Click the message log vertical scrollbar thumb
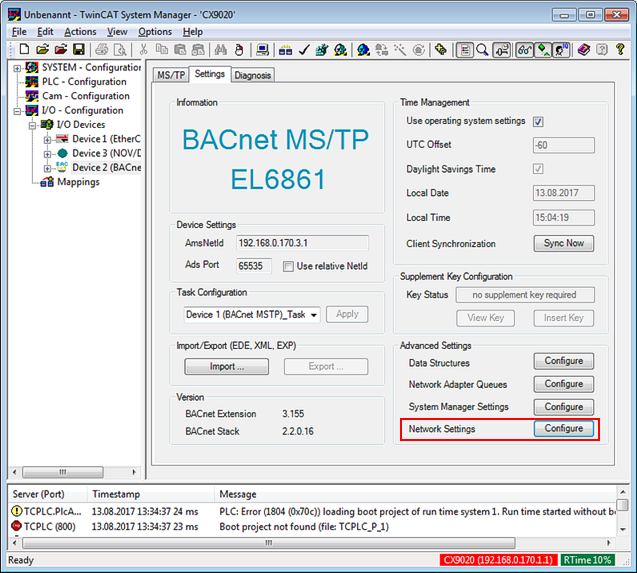 coord(622,505)
